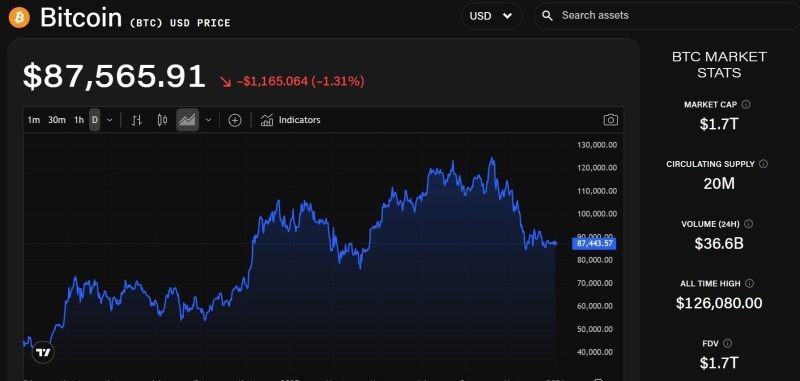Select the 1m chart interval

[34, 120]
